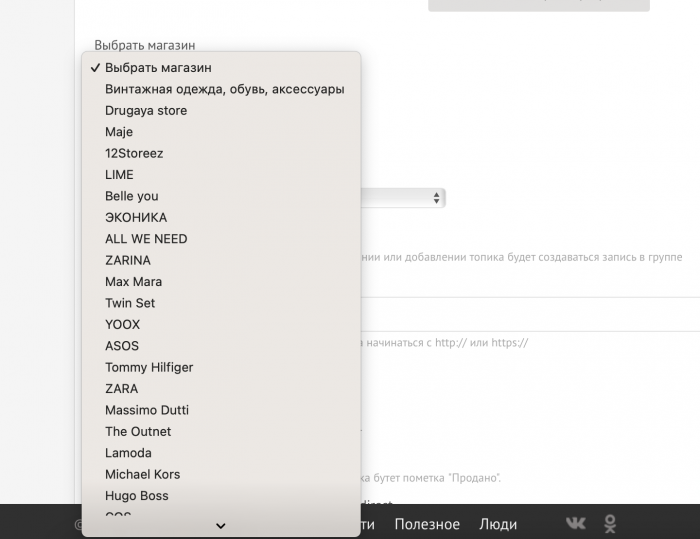Screen dimensions: 700x539
Task: Choose ЭКОНИКА from the list
Action: [221, 217]
